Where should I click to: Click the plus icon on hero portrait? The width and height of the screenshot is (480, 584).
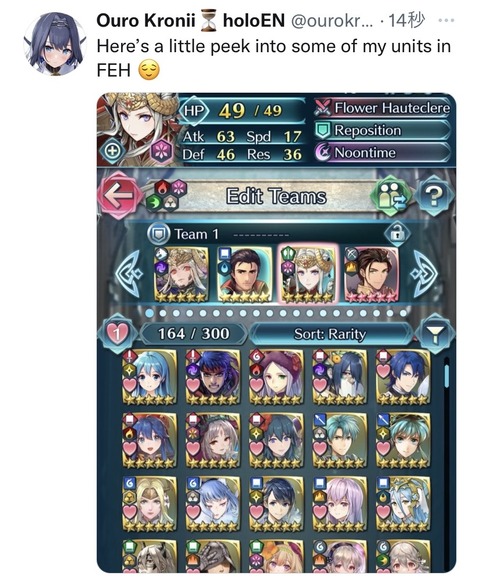(x=113, y=151)
